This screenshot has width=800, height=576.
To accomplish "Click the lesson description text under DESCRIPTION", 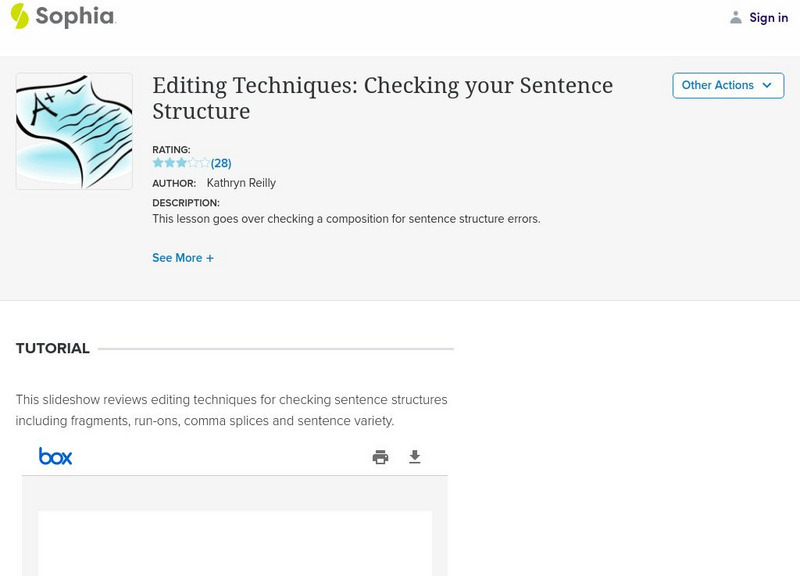I will click(x=346, y=219).
